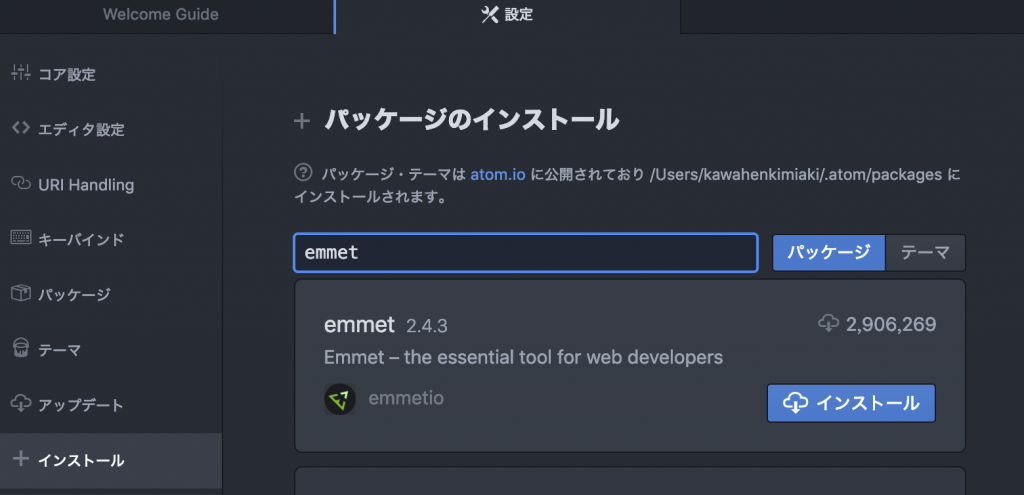1024x495 pixels.
Task: Click the Emmet description text
Action: (x=523, y=358)
